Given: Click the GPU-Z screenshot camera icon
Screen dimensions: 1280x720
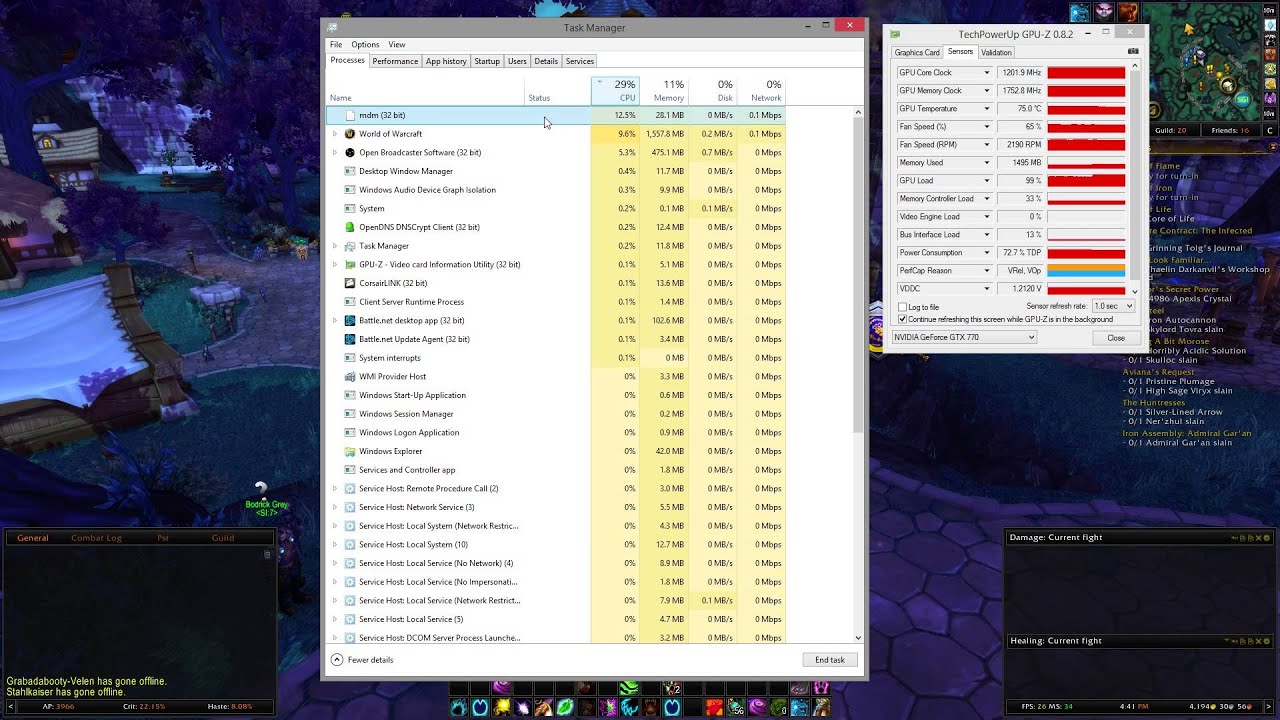Looking at the screenshot, I should 1133,52.
